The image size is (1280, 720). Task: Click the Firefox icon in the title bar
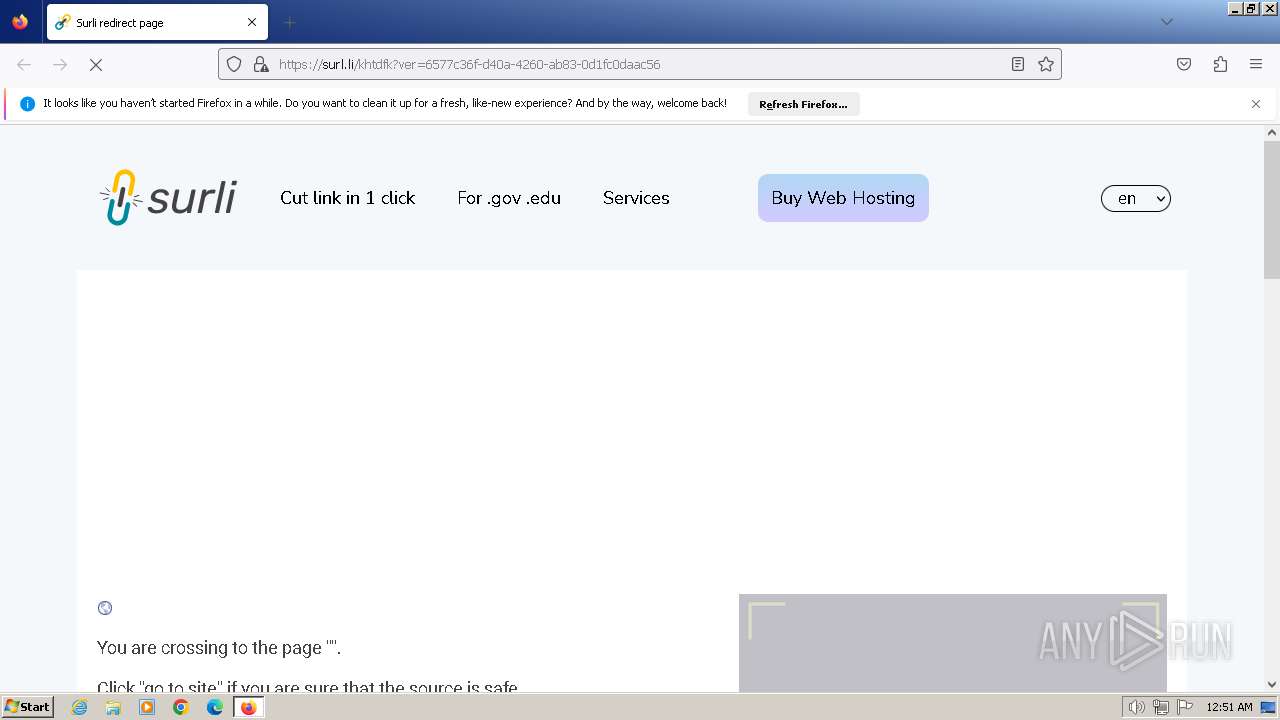tap(20, 22)
